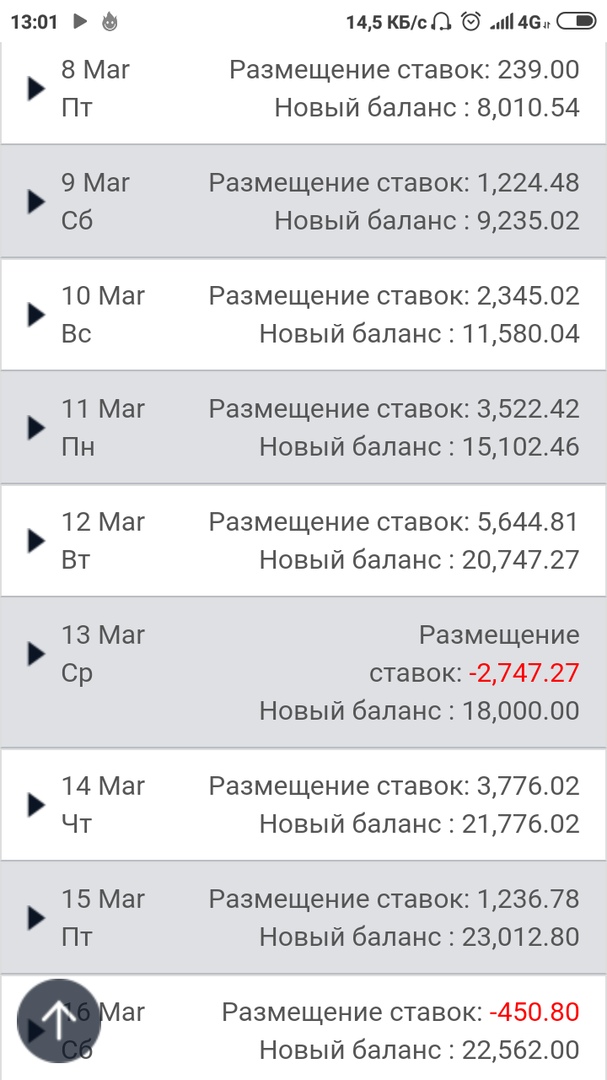Tap the scroll-to-top arrow button
The image size is (607, 1080).
59,1020
